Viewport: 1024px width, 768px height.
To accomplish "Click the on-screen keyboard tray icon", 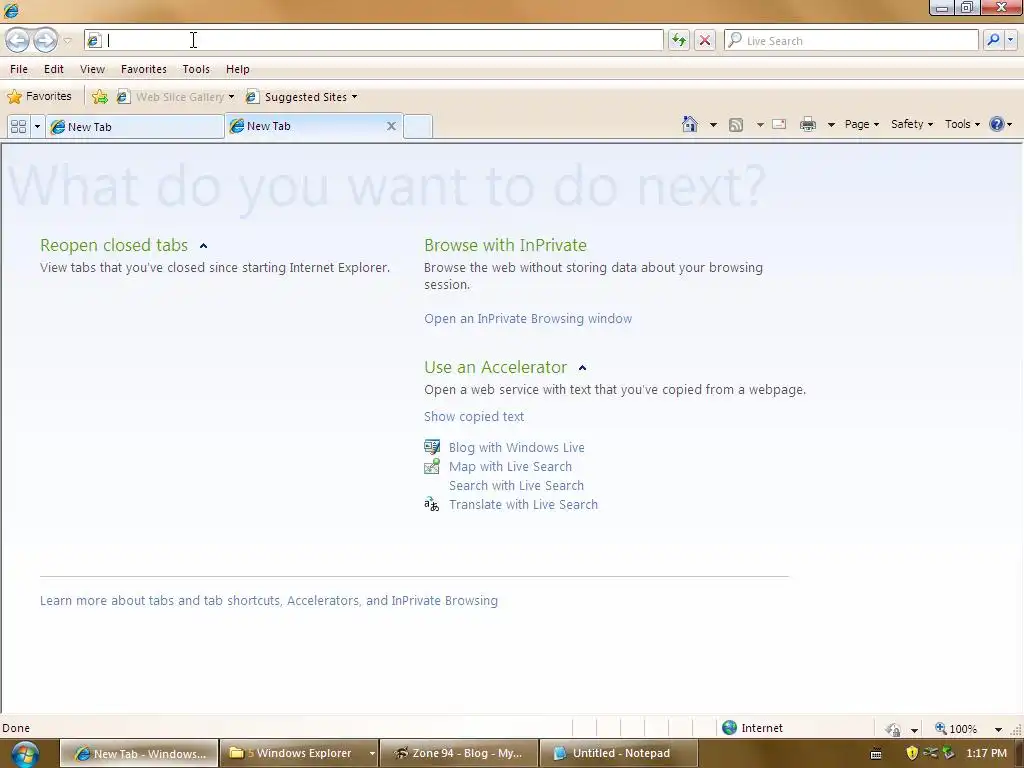I will tap(876, 754).
